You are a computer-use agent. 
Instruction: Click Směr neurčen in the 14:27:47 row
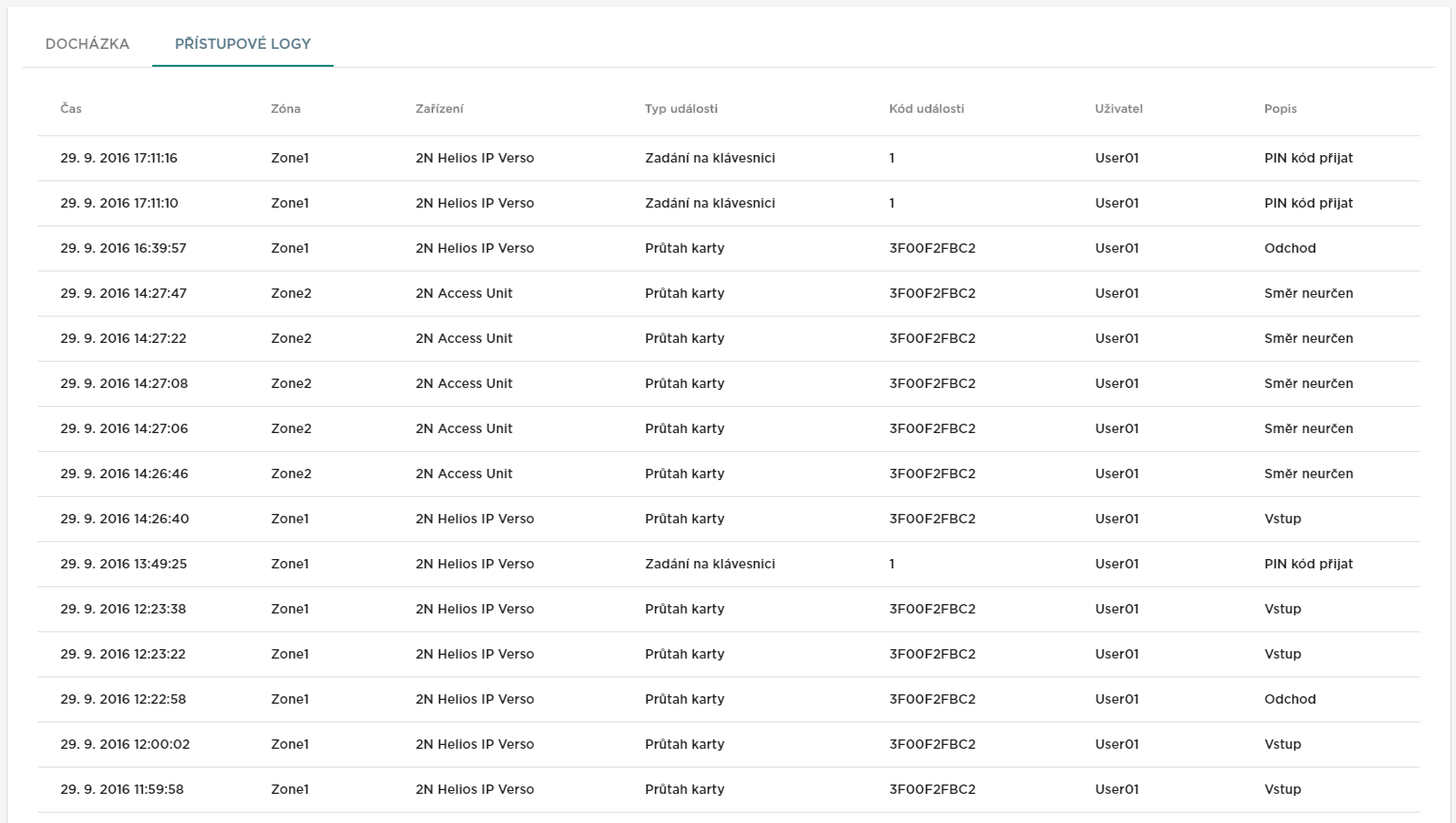click(x=1308, y=293)
